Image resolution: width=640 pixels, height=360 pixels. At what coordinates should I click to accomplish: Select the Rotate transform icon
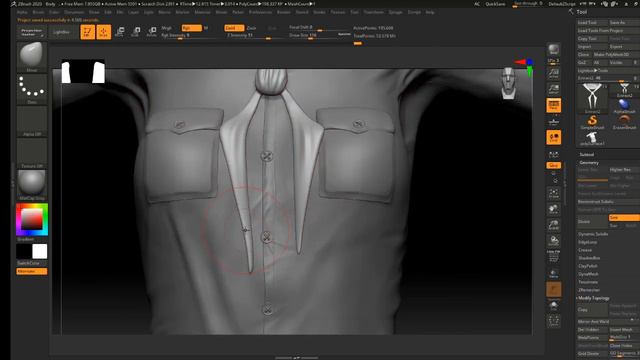point(151,32)
